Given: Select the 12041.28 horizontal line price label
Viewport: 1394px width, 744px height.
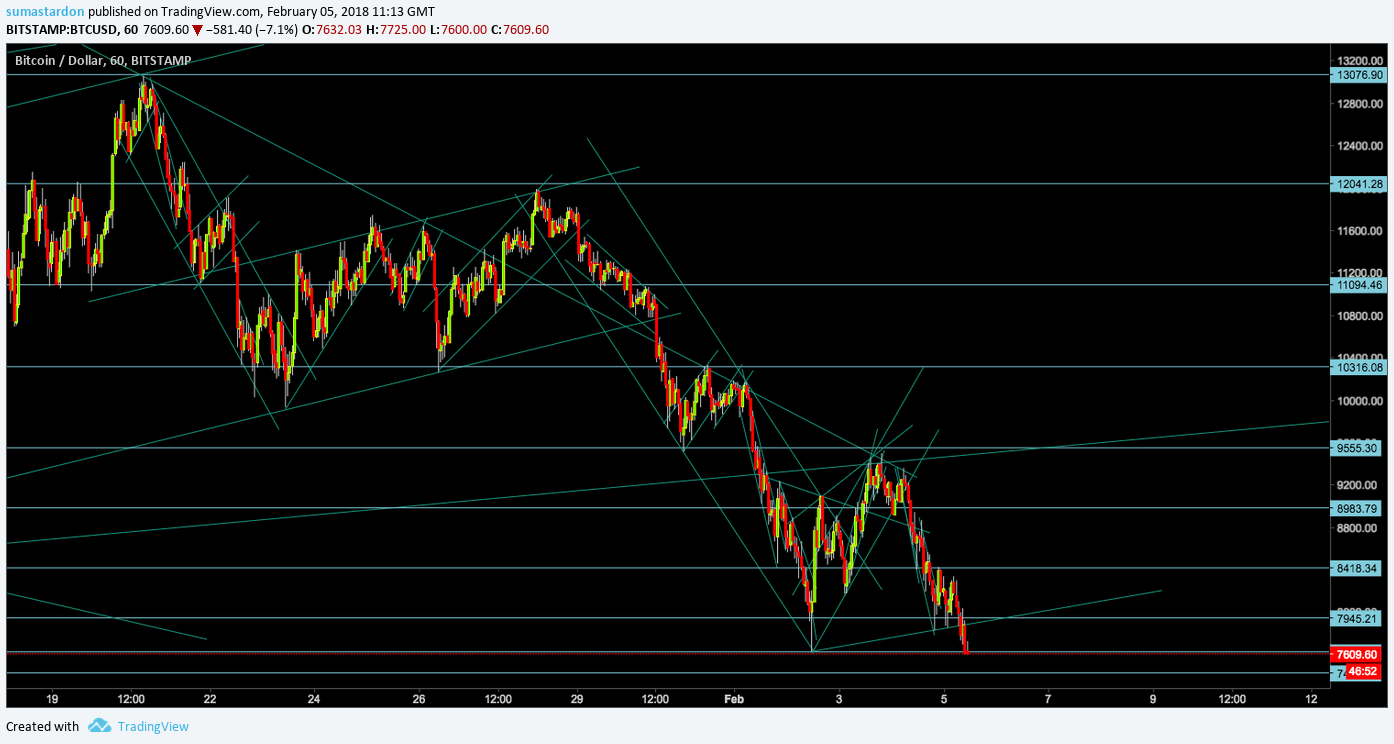Looking at the screenshot, I should (x=1360, y=184).
